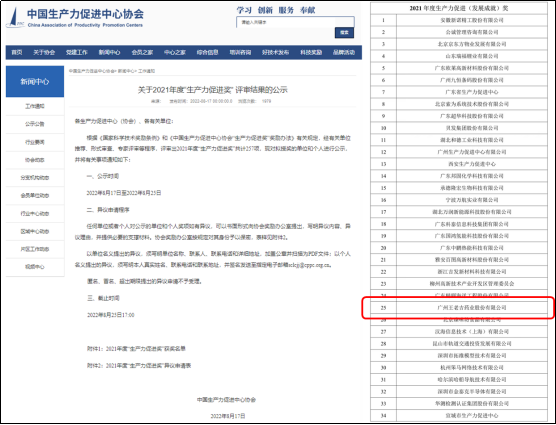Click row 3 北京京东方物业发展有限公司

click(x=472, y=44)
